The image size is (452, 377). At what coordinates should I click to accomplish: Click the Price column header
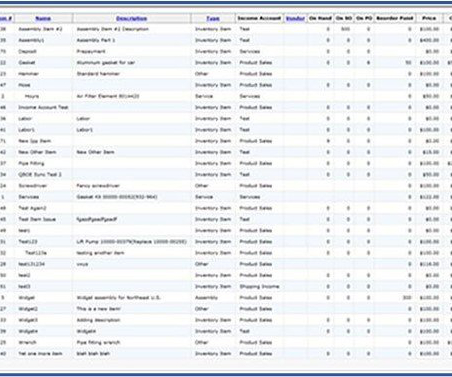[x=429, y=18]
